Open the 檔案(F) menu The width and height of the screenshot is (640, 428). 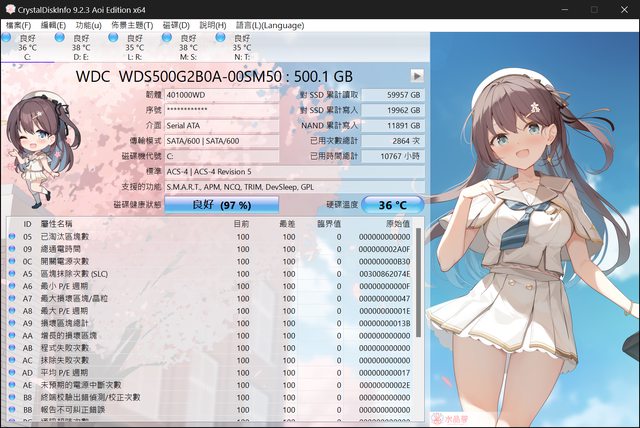pos(19,25)
